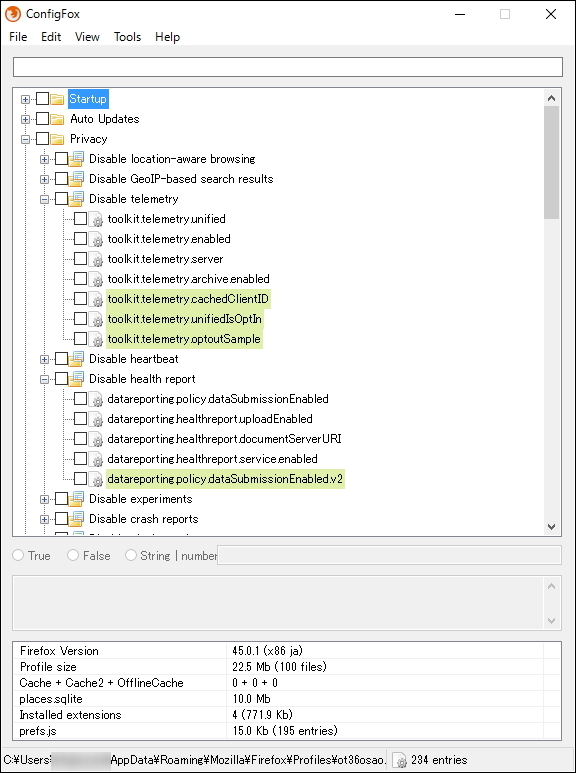Collapse the Disable health report node
The width and height of the screenshot is (576, 773).
44,380
